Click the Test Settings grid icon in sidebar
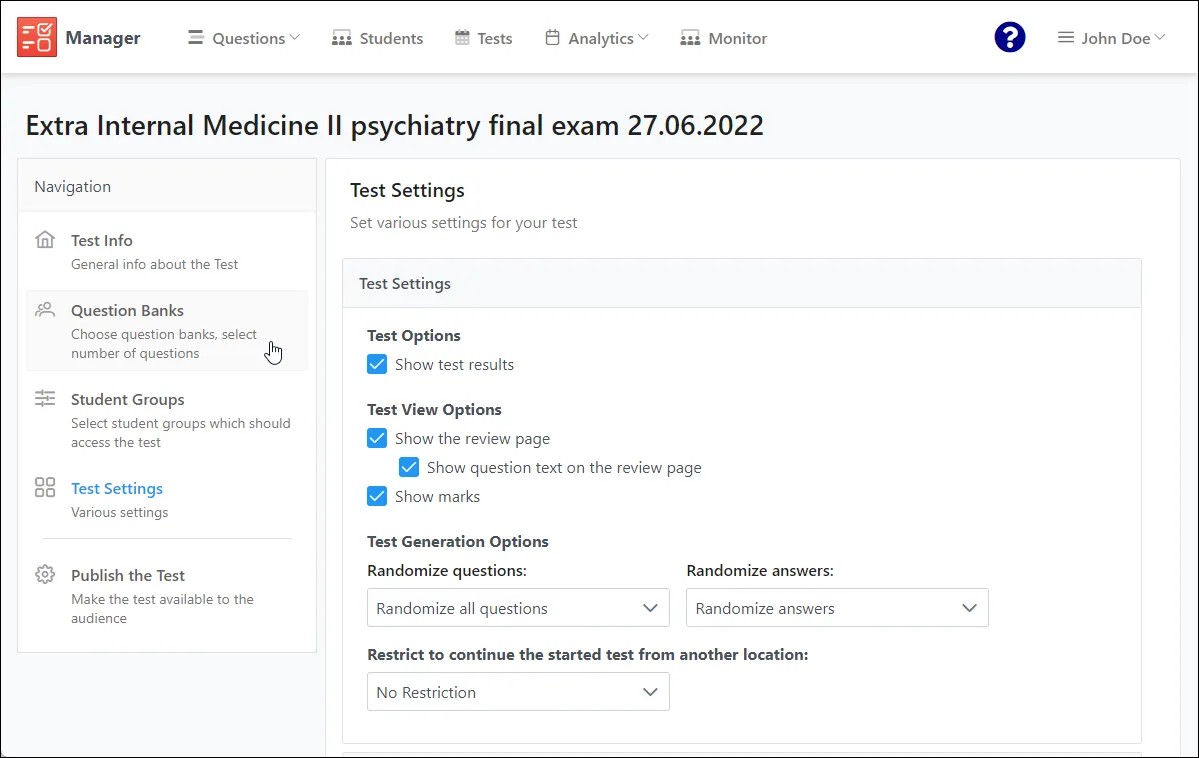This screenshot has height=758, width=1199. coord(45,488)
